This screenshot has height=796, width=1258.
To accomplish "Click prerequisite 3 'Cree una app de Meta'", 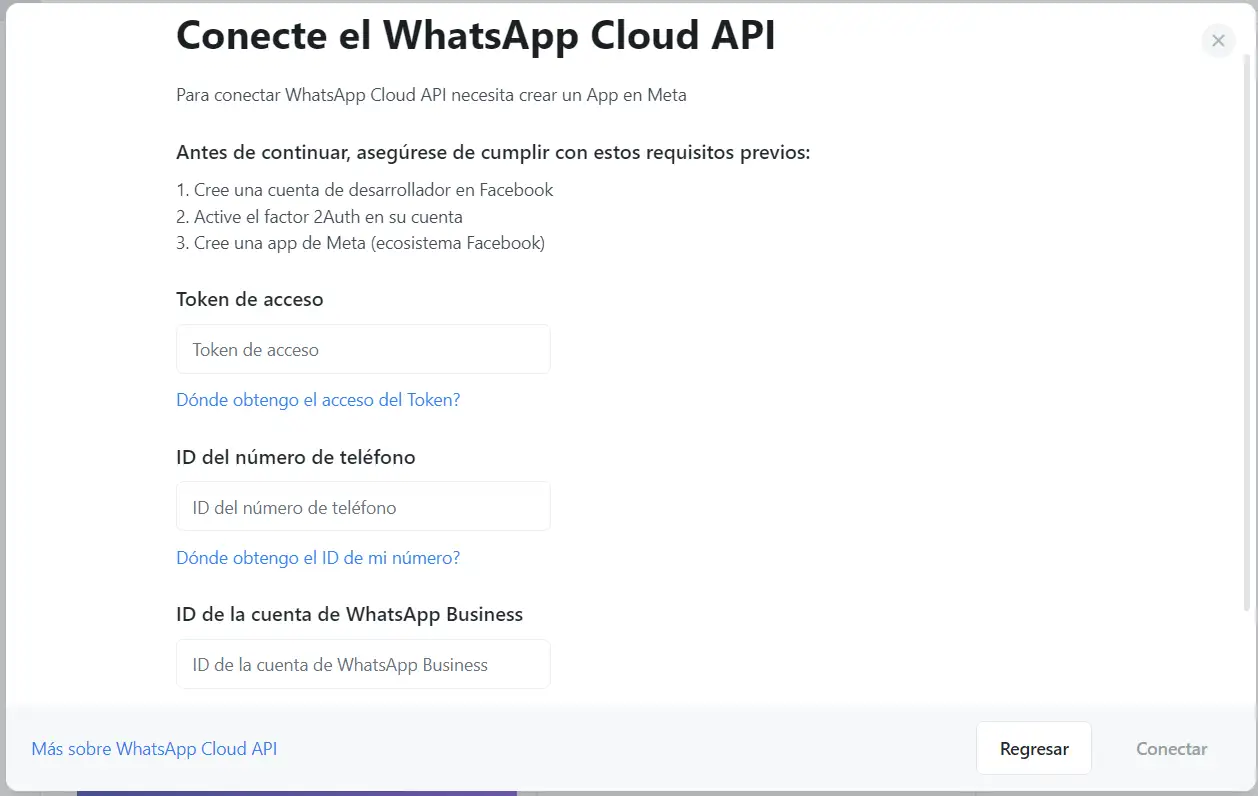I will (361, 243).
